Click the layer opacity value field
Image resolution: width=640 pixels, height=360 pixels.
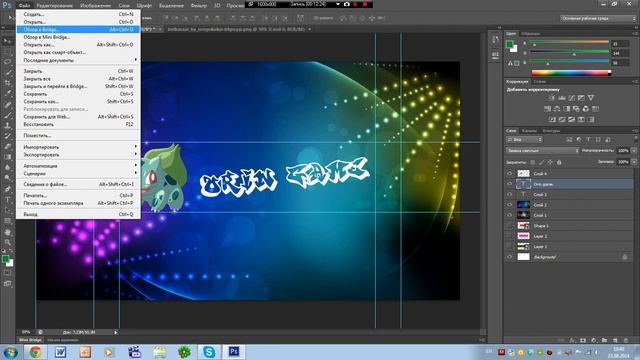pyautogui.click(x=623, y=151)
